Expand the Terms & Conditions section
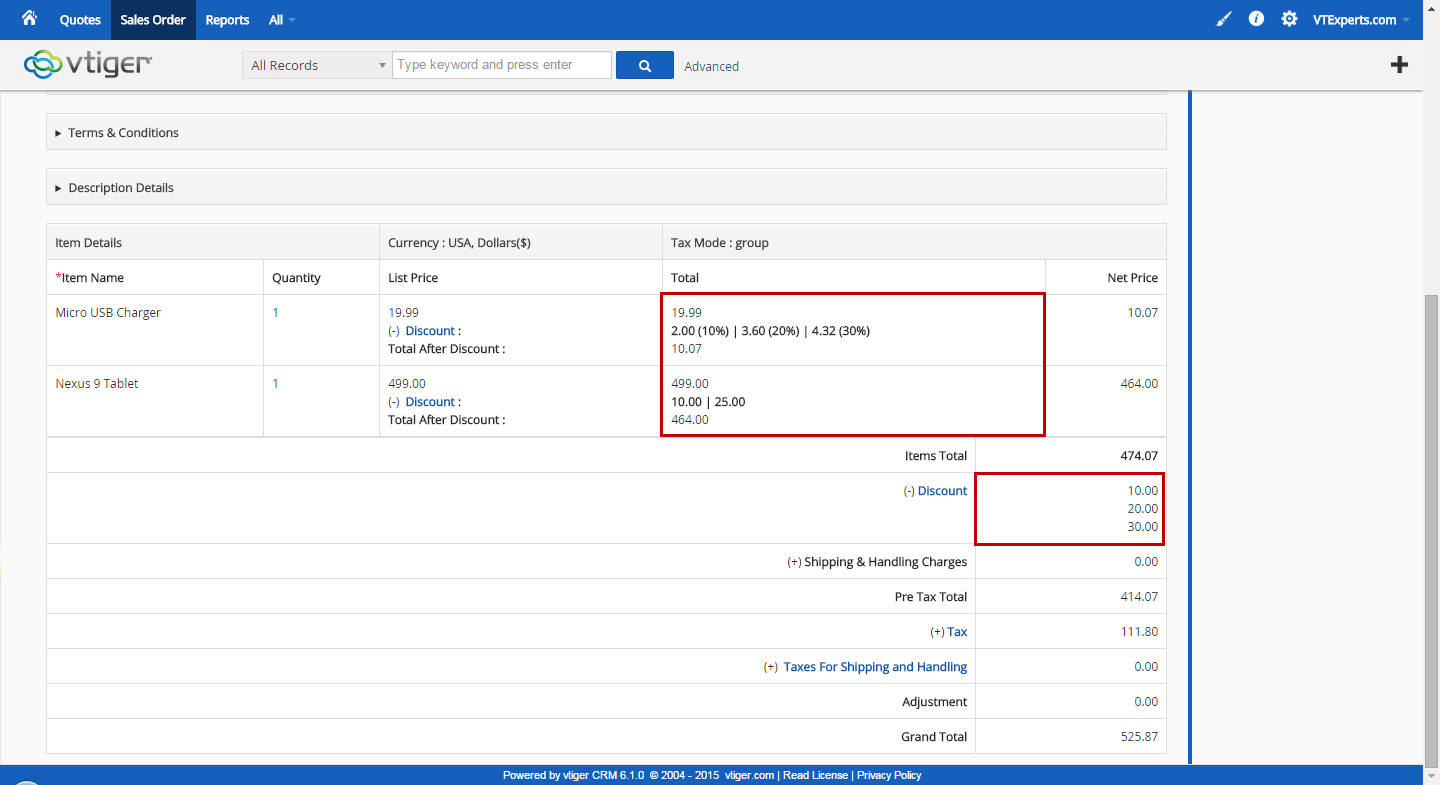Image resolution: width=1440 pixels, height=785 pixels. [x=606, y=132]
